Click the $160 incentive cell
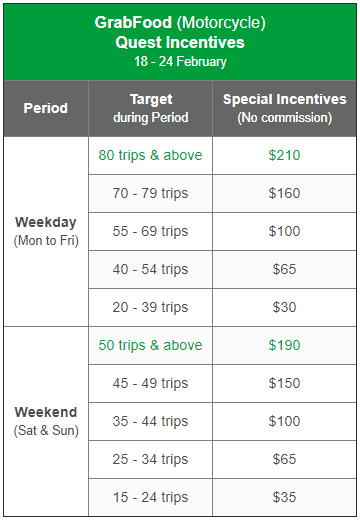The height and width of the screenshot is (521, 360). (284, 193)
